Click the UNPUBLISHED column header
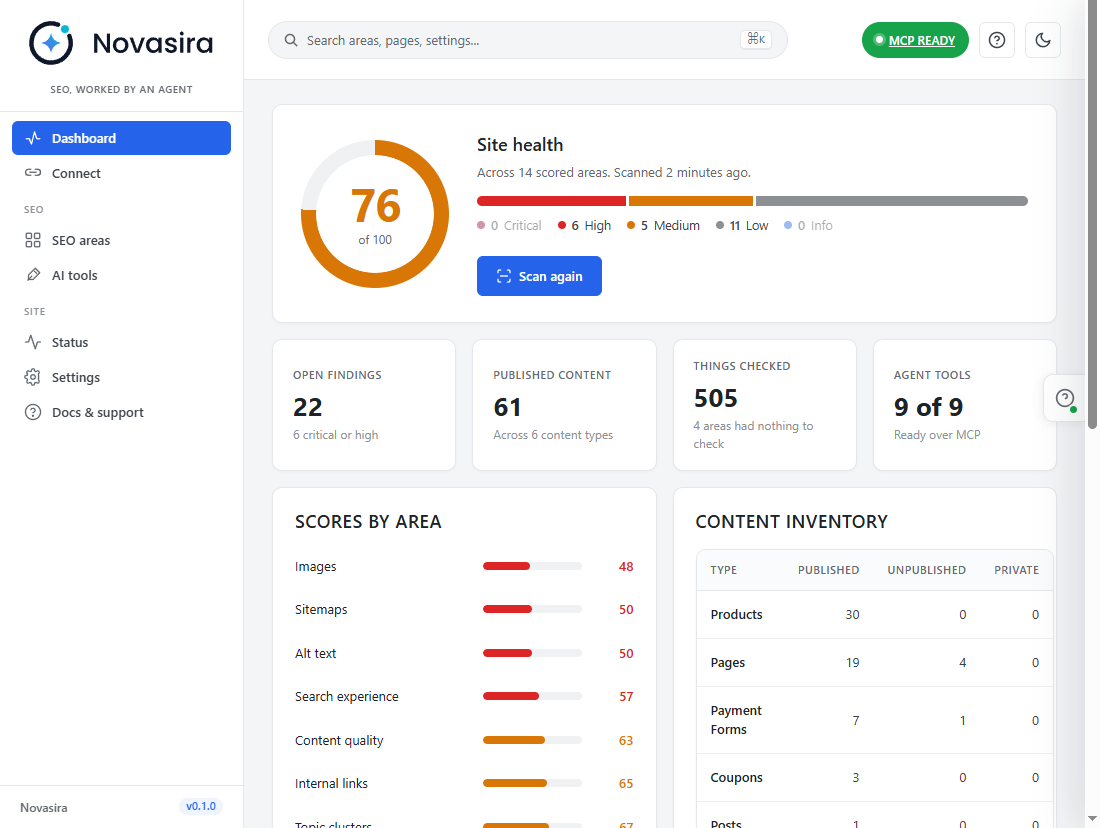Image resolution: width=1100 pixels, height=828 pixels. coord(926,570)
